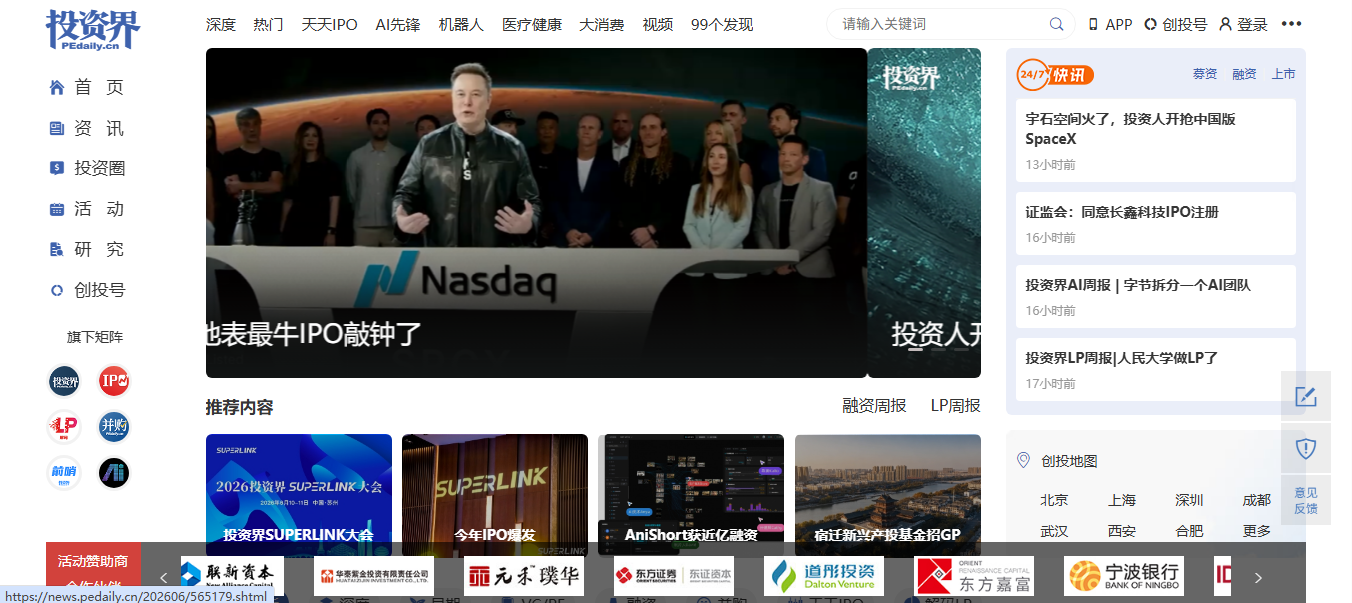Expand 更多 cities in 创投地图
The height and width of the screenshot is (603, 1352).
point(1257,531)
